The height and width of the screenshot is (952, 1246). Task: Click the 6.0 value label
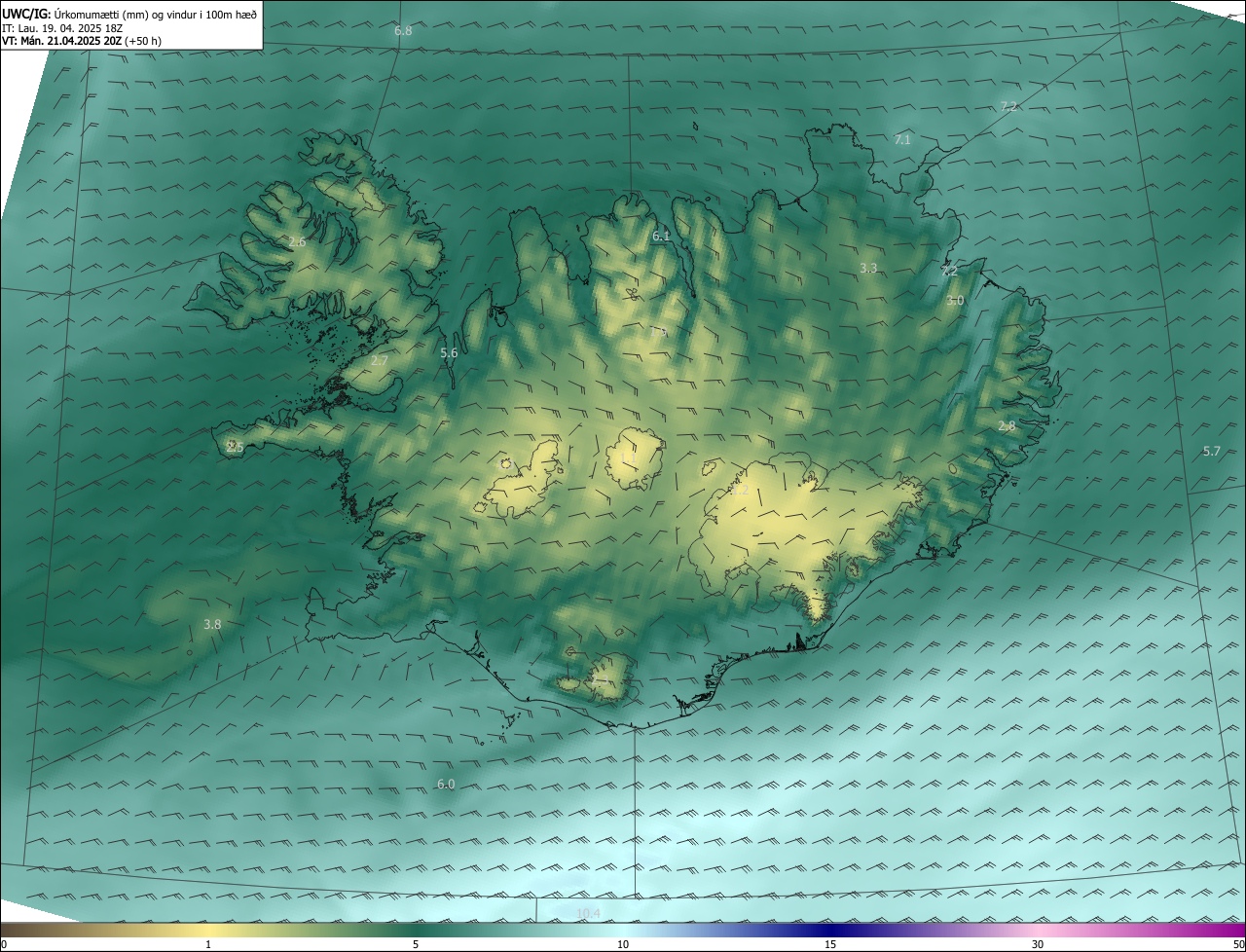point(446,785)
